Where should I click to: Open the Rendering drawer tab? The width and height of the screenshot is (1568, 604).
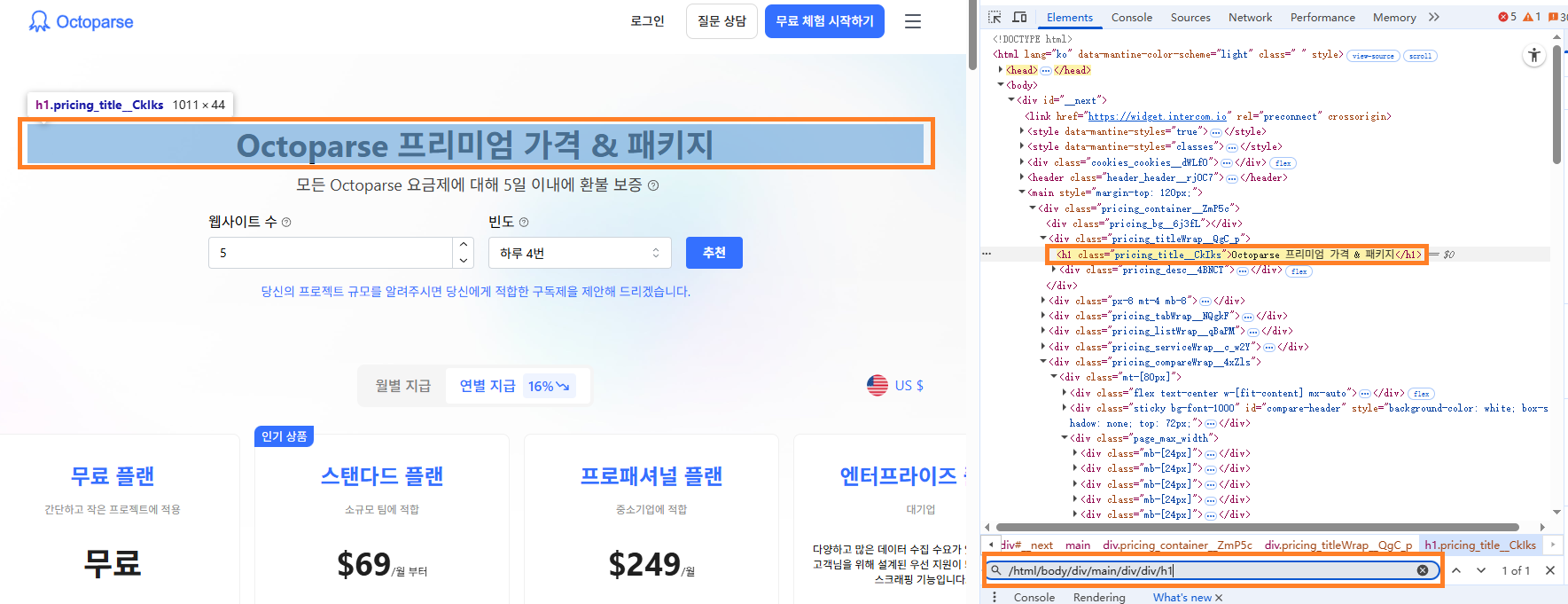tap(1098, 597)
